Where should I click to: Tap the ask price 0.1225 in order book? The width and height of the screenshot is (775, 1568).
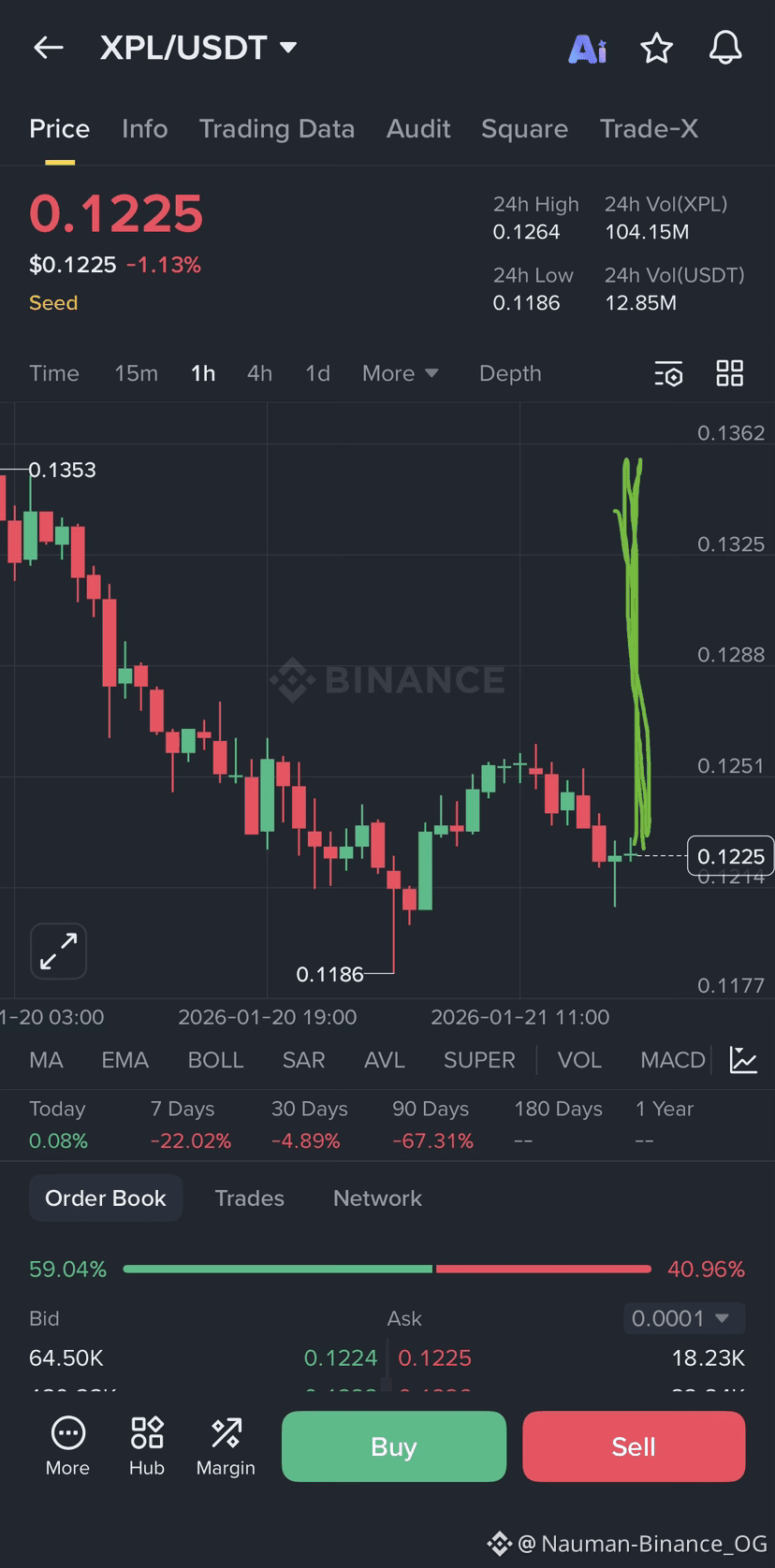point(435,1357)
